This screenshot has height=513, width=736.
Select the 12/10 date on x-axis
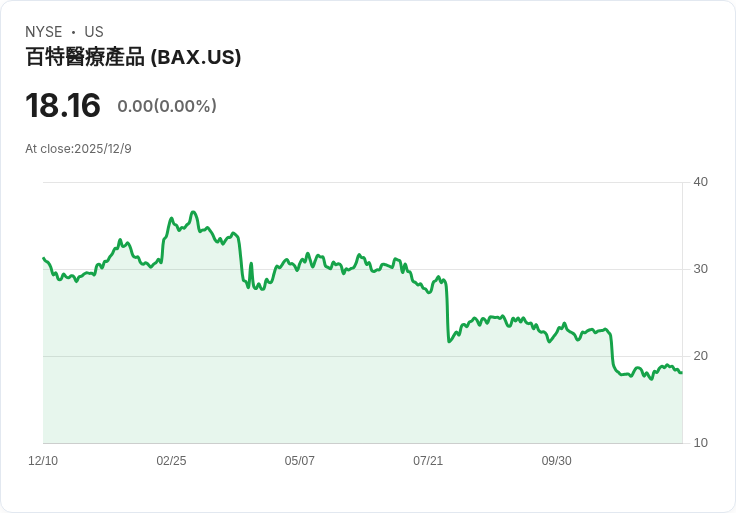point(43,461)
